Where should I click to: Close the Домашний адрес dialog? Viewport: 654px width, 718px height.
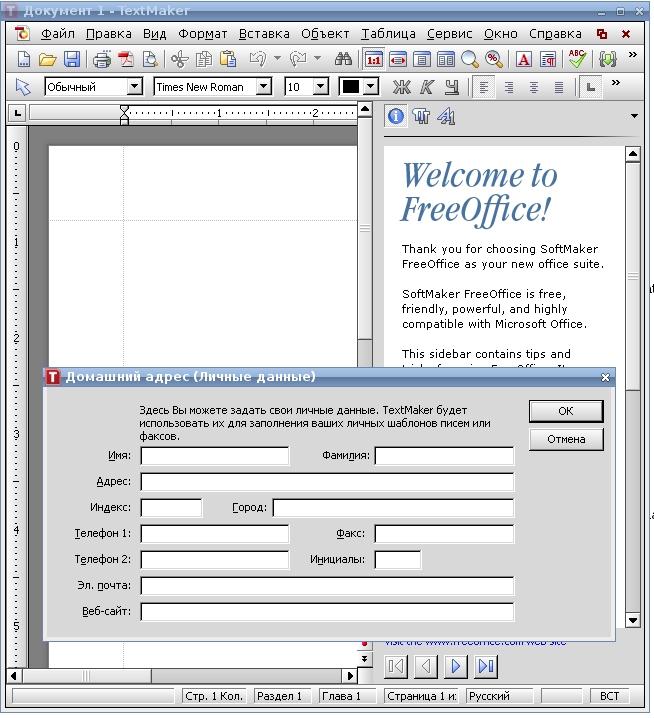click(x=605, y=377)
